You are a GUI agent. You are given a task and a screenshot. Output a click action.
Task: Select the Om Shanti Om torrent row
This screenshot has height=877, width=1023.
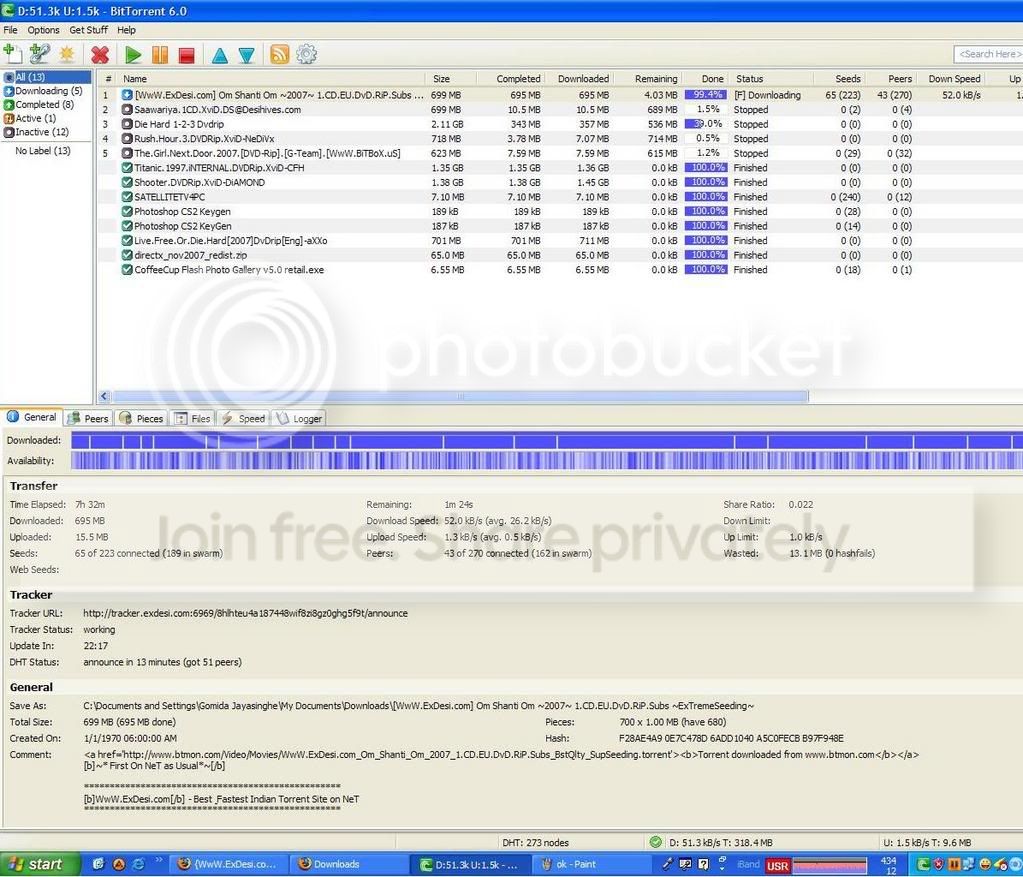pos(560,95)
